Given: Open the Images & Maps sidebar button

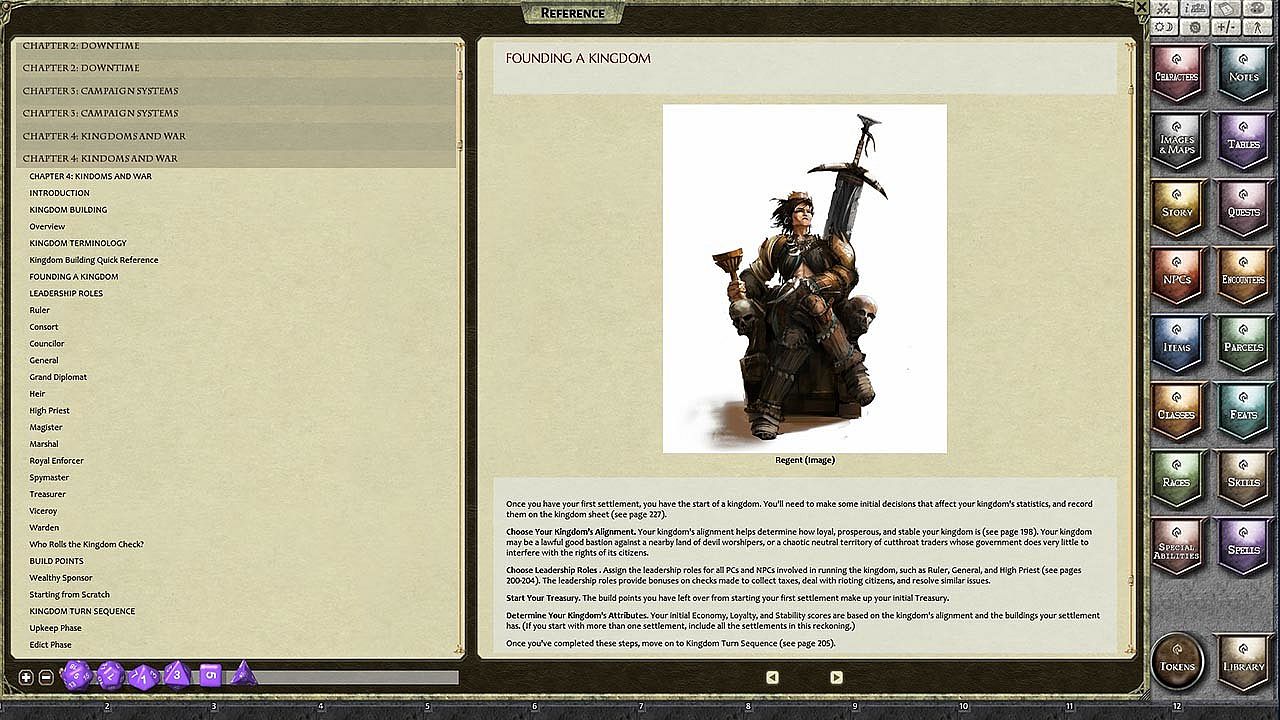Looking at the screenshot, I should click(1177, 140).
